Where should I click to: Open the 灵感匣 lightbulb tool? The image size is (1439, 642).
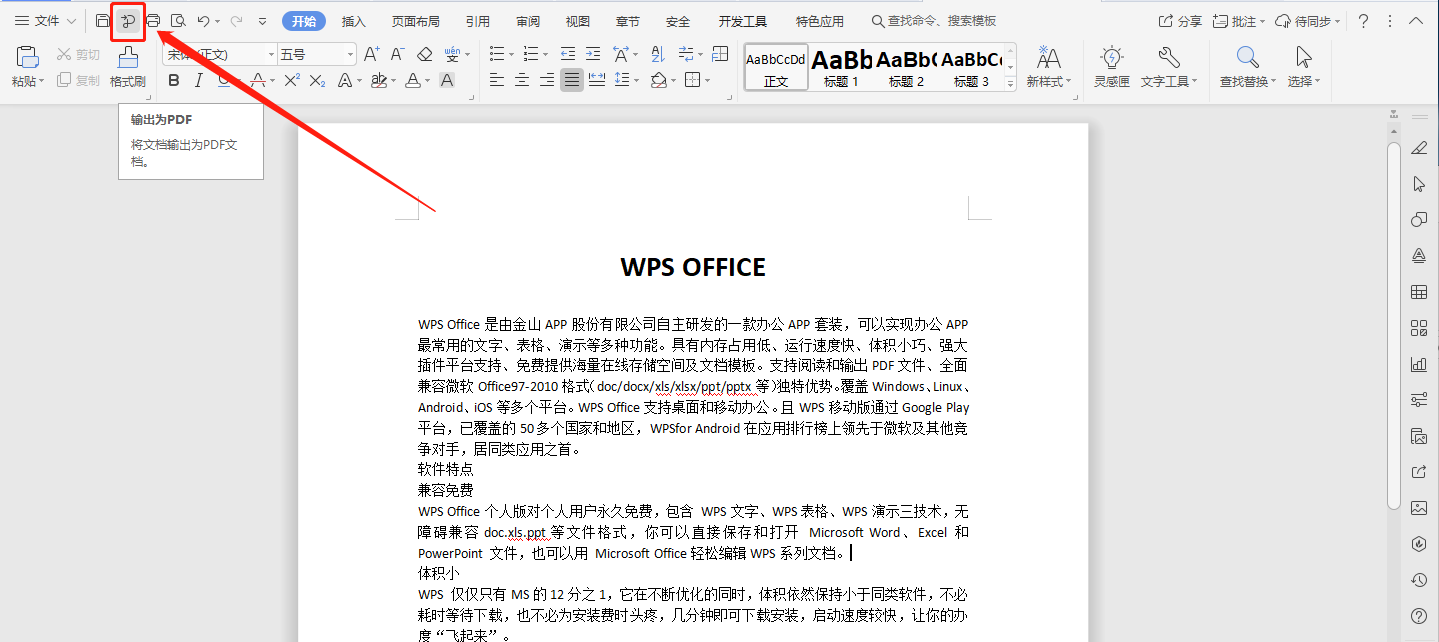pos(1111,66)
